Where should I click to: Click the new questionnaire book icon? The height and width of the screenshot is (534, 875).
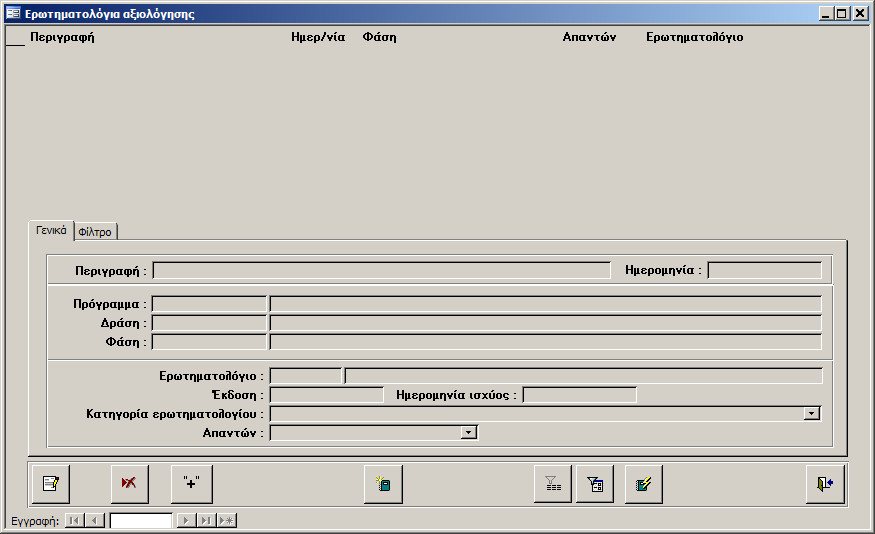coord(383,484)
